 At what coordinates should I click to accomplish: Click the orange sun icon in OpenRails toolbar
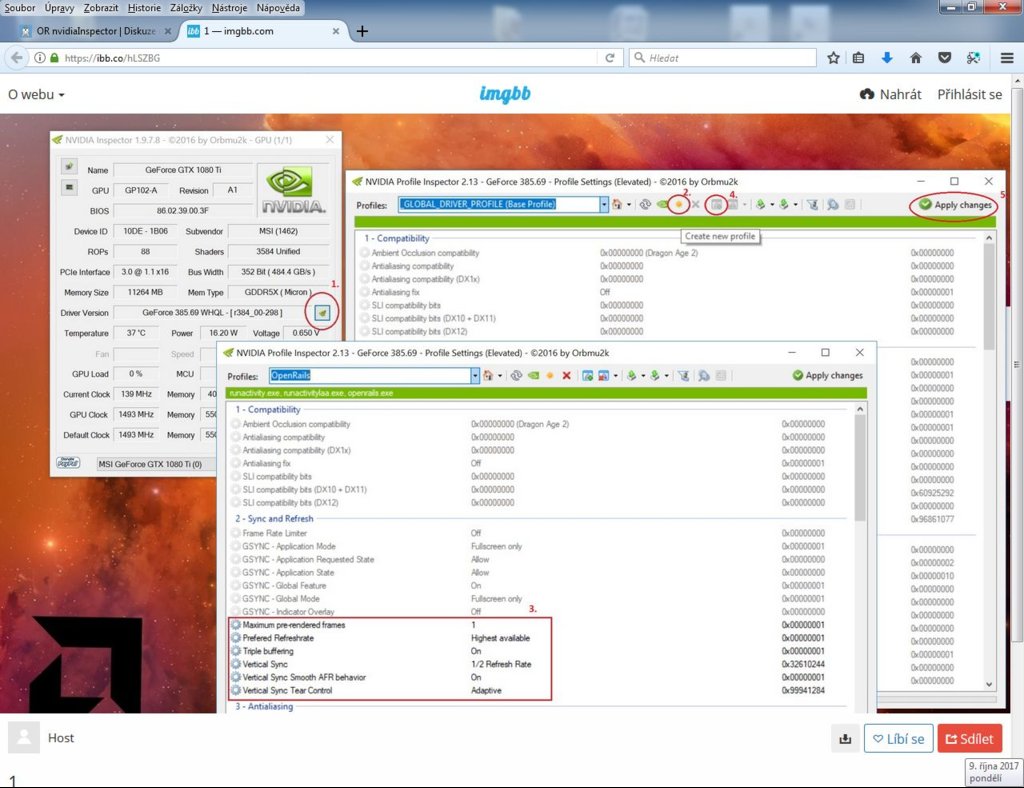pyautogui.click(x=550, y=375)
